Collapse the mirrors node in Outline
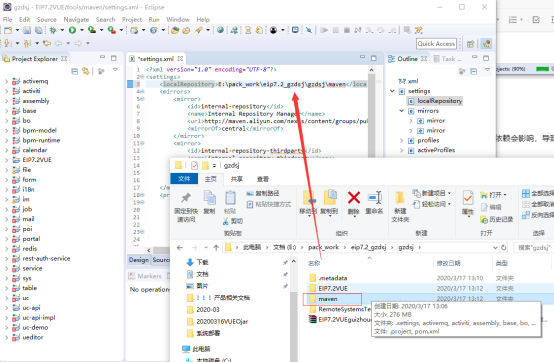554x362 pixels. coord(401,111)
